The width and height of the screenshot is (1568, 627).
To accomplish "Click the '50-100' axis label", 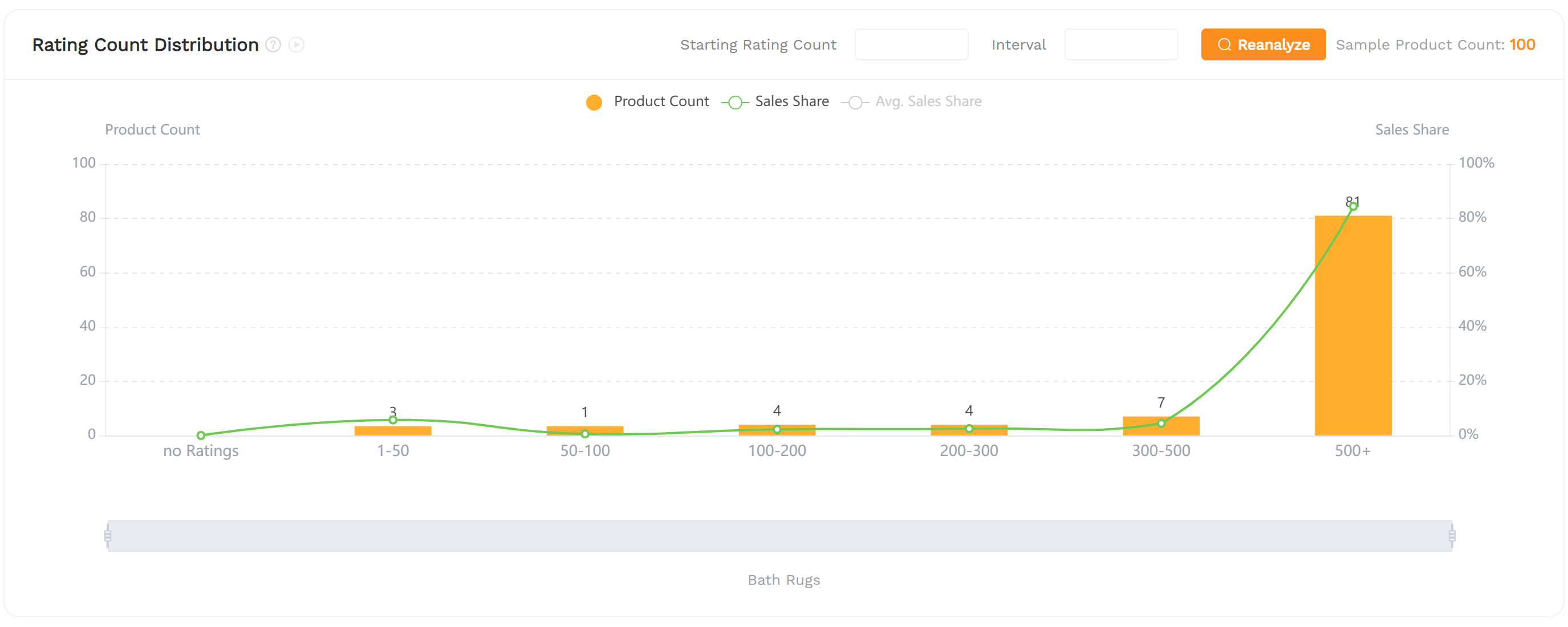I will pos(584,451).
